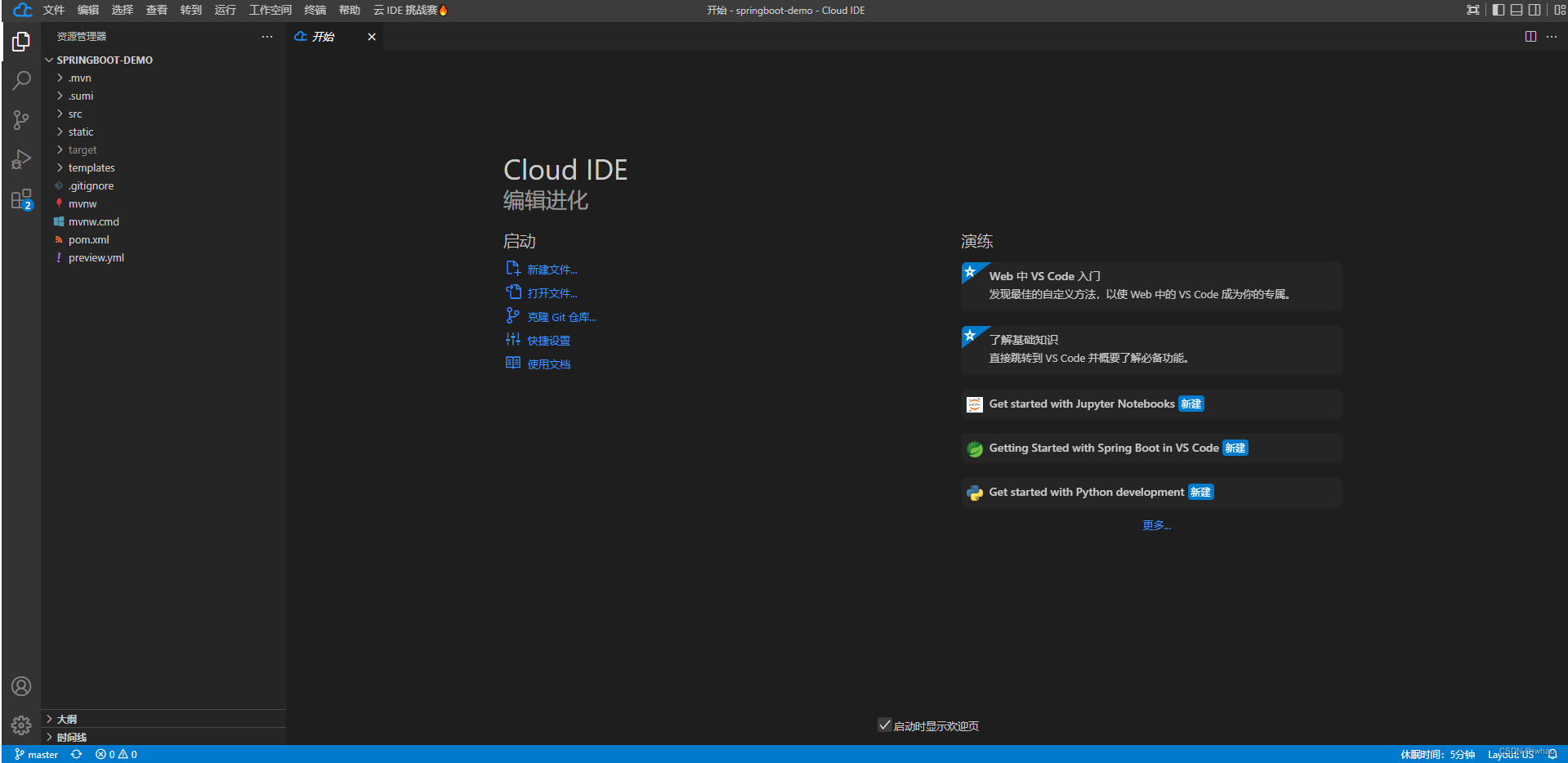Expand the templates folder
Viewport: 1568px width, 763px height.
163,167
